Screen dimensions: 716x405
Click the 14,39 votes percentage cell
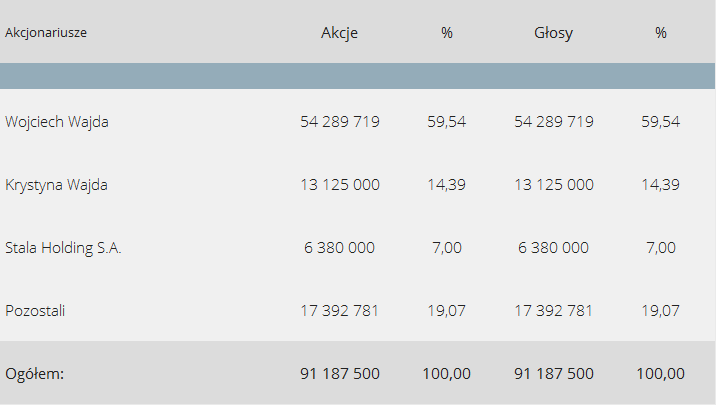[660, 185]
